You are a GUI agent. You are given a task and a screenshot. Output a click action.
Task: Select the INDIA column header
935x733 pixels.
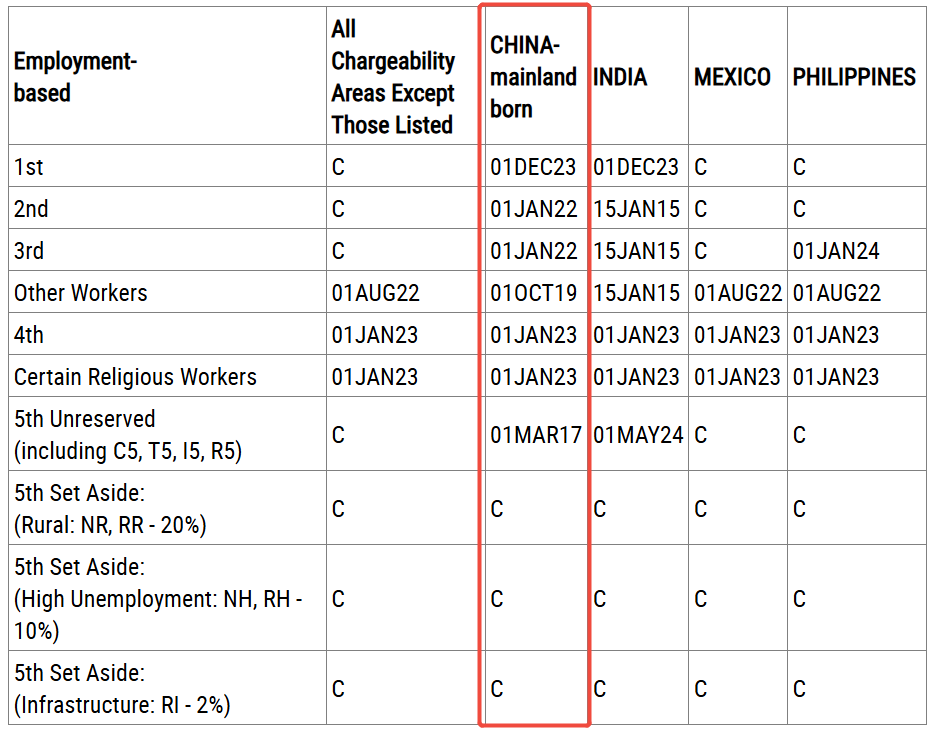pos(620,77)
